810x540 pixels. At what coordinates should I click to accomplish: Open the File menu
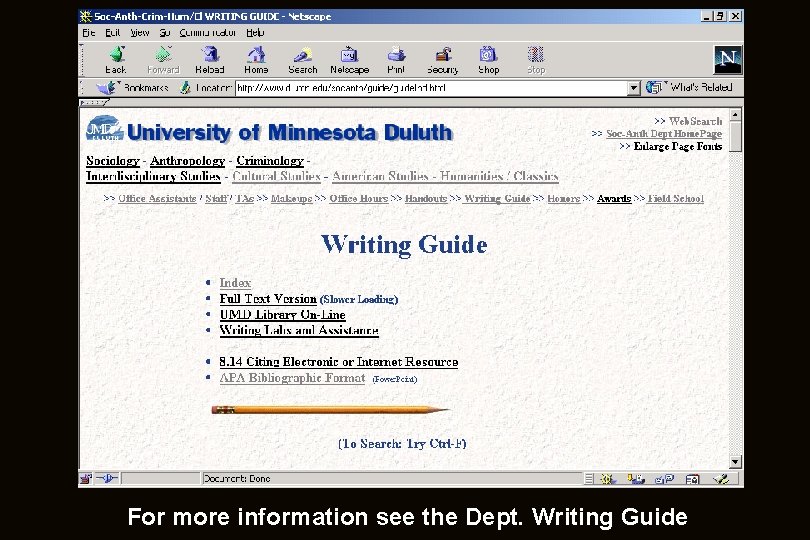[89, 33]
